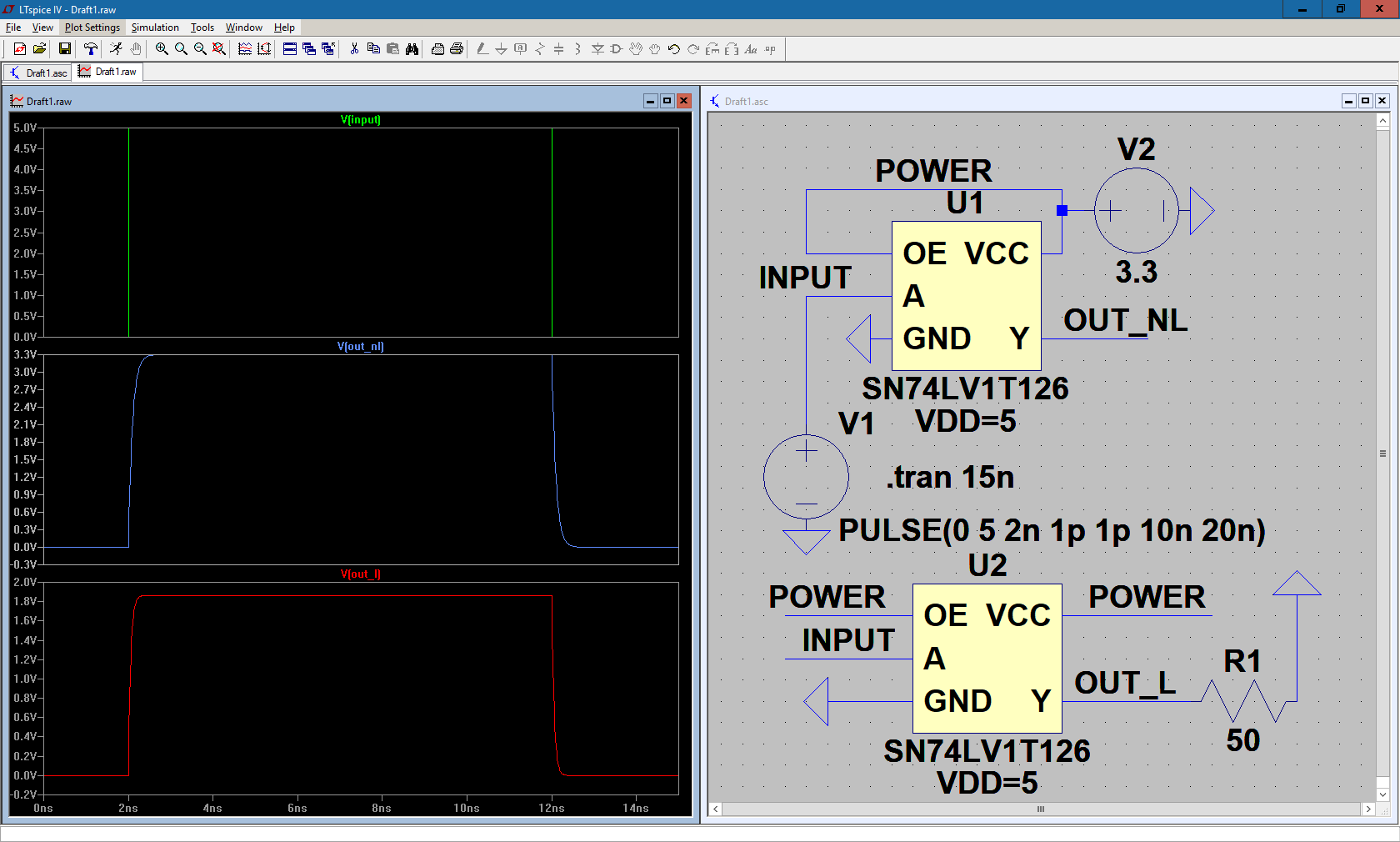Image resolution: width=1400 pixels, height=842 pixels.
Task: Click the Tile Windows icon
Action: click(x=290, y=49)
